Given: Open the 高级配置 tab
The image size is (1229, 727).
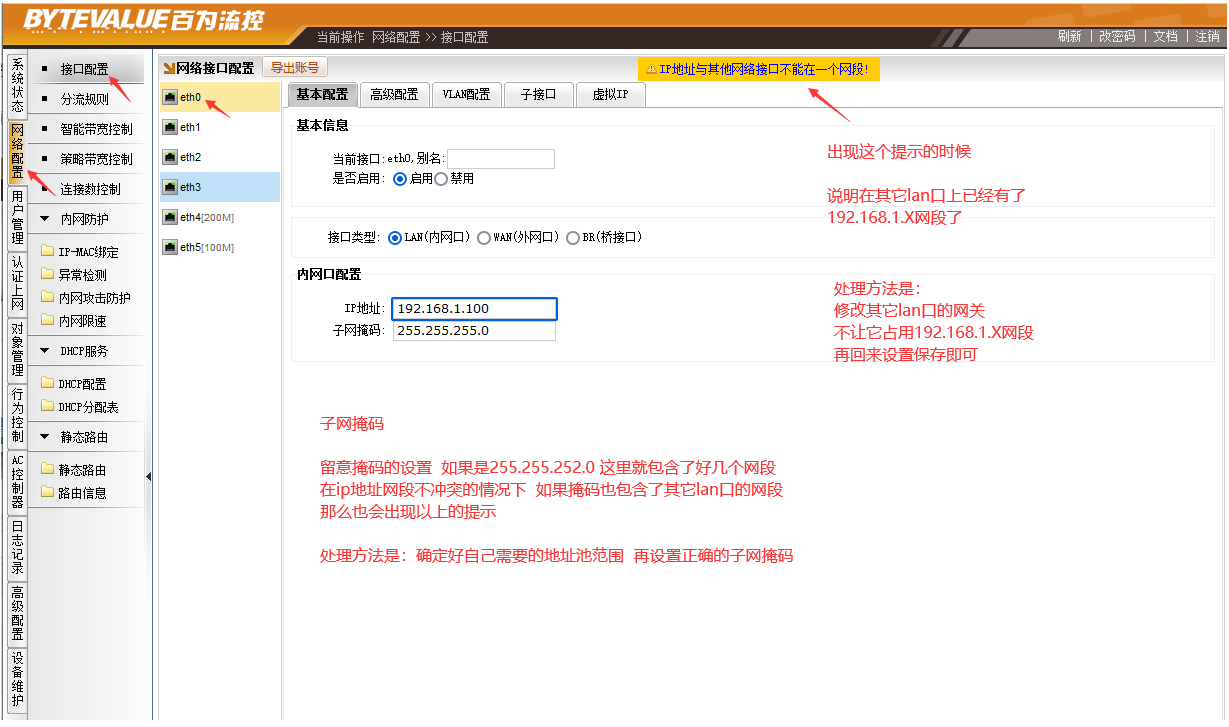Looking at the screenshot, I should point(394,95).
